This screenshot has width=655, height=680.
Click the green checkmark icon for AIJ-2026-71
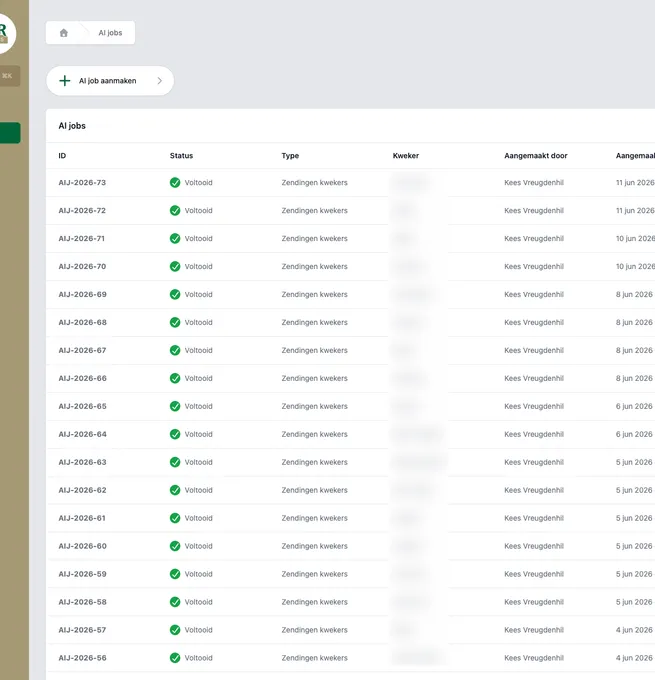pyautogui.click(x=175, y=239)
